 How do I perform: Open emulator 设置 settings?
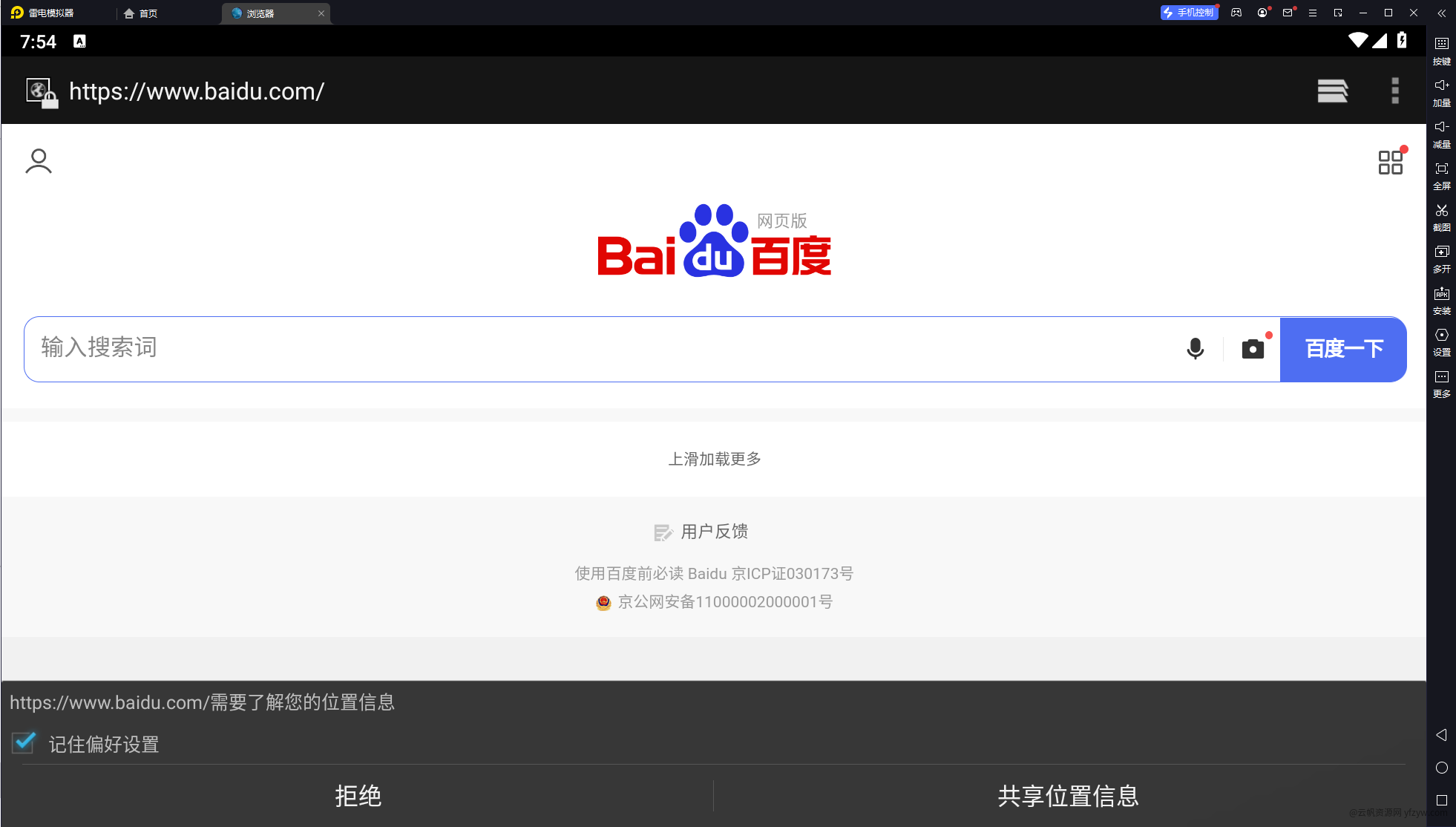1441,341
